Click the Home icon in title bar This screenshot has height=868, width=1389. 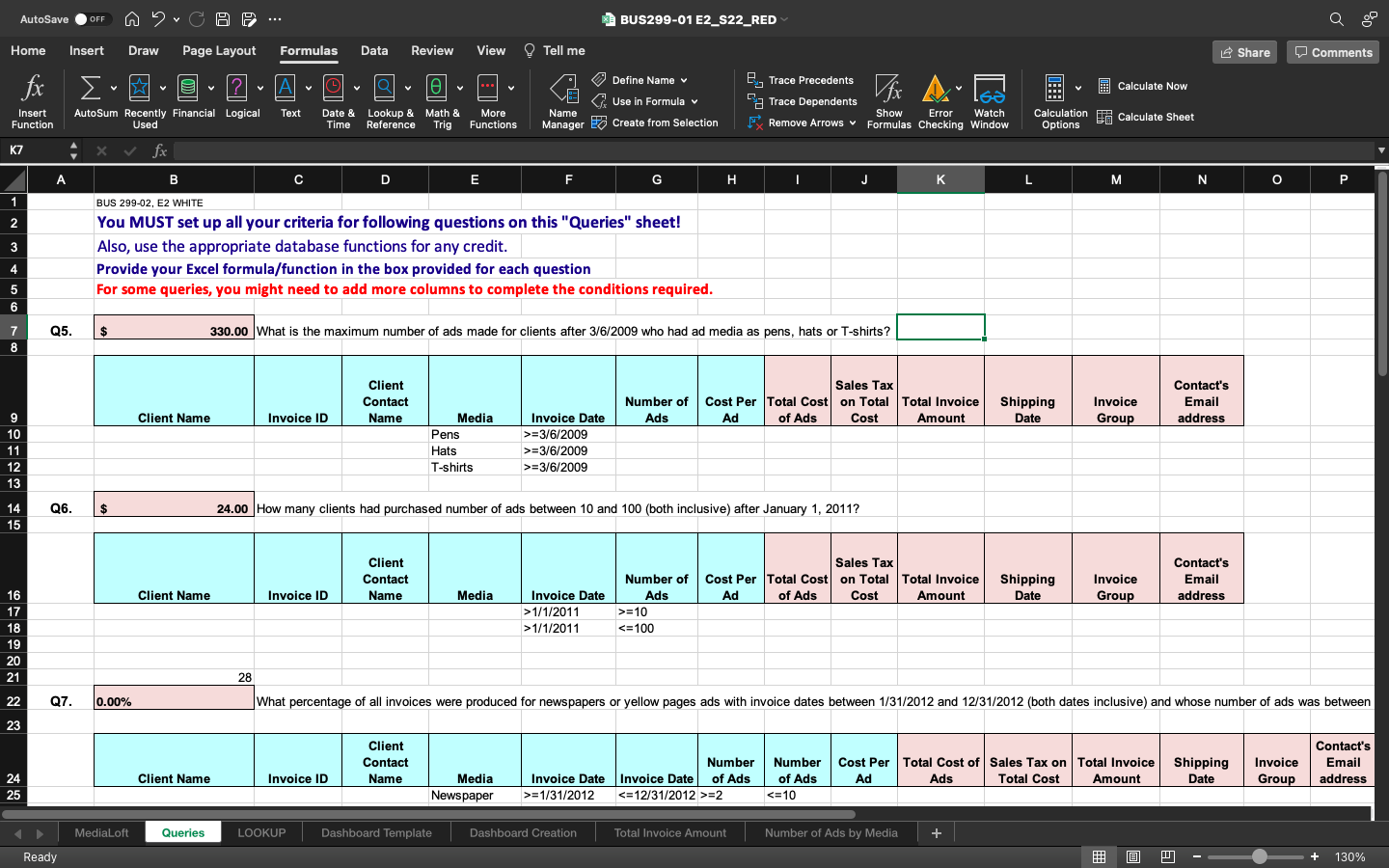click(x=132, y=19)
